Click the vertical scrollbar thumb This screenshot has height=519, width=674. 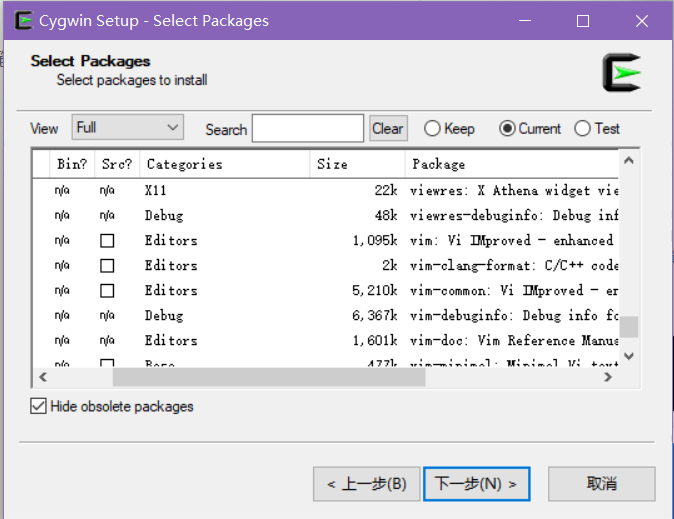pyautogui.click(x=629, y=327)
